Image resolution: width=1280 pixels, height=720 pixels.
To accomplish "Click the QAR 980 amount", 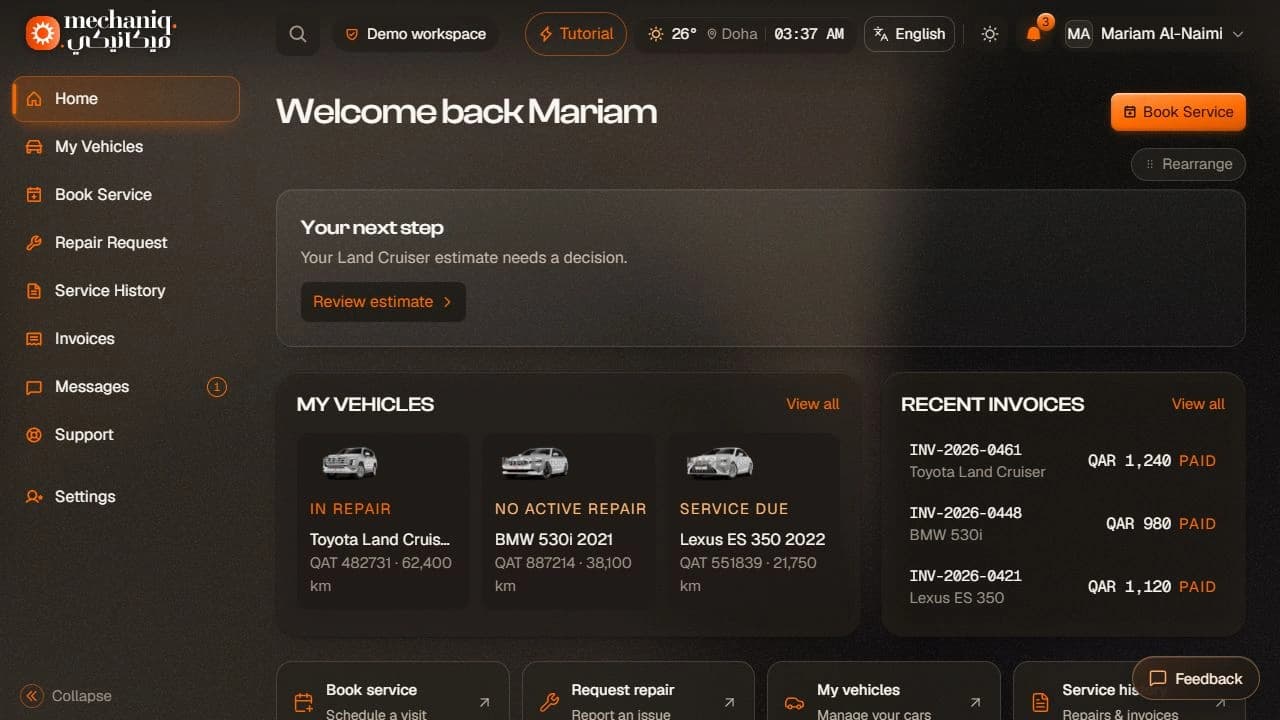I will click(x=1138, y=524).
